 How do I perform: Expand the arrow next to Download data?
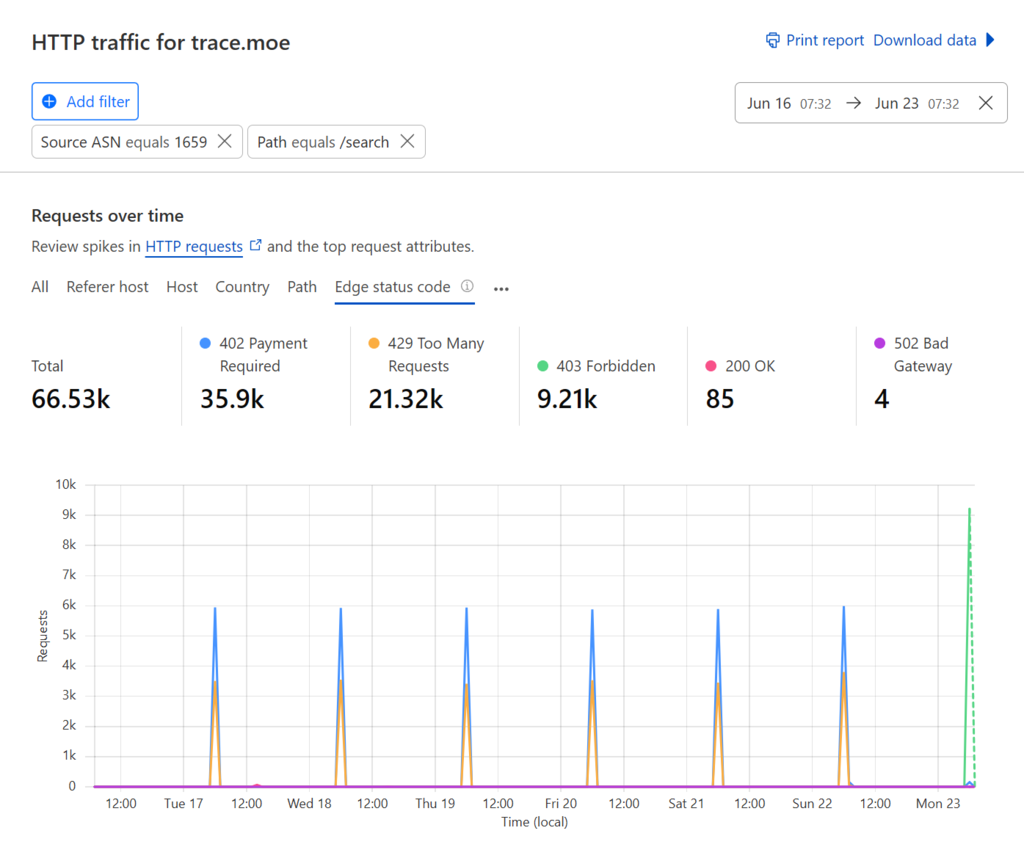point(990,40)
